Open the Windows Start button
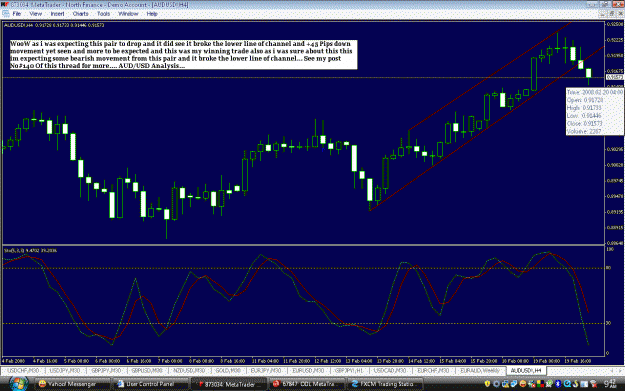The width and height of the screenshot is (625, 391). 18,383
